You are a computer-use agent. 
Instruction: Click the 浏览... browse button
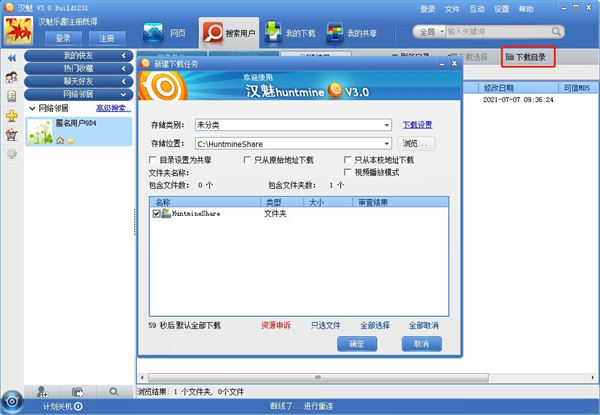(416, 144)
